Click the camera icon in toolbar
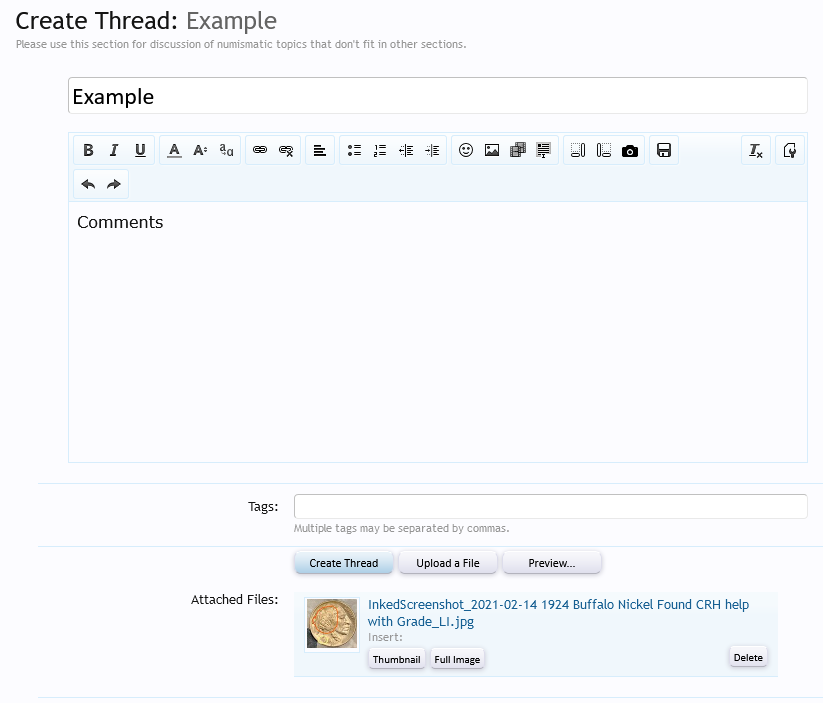This screenshot has height=703, width=823. point(630,150)
